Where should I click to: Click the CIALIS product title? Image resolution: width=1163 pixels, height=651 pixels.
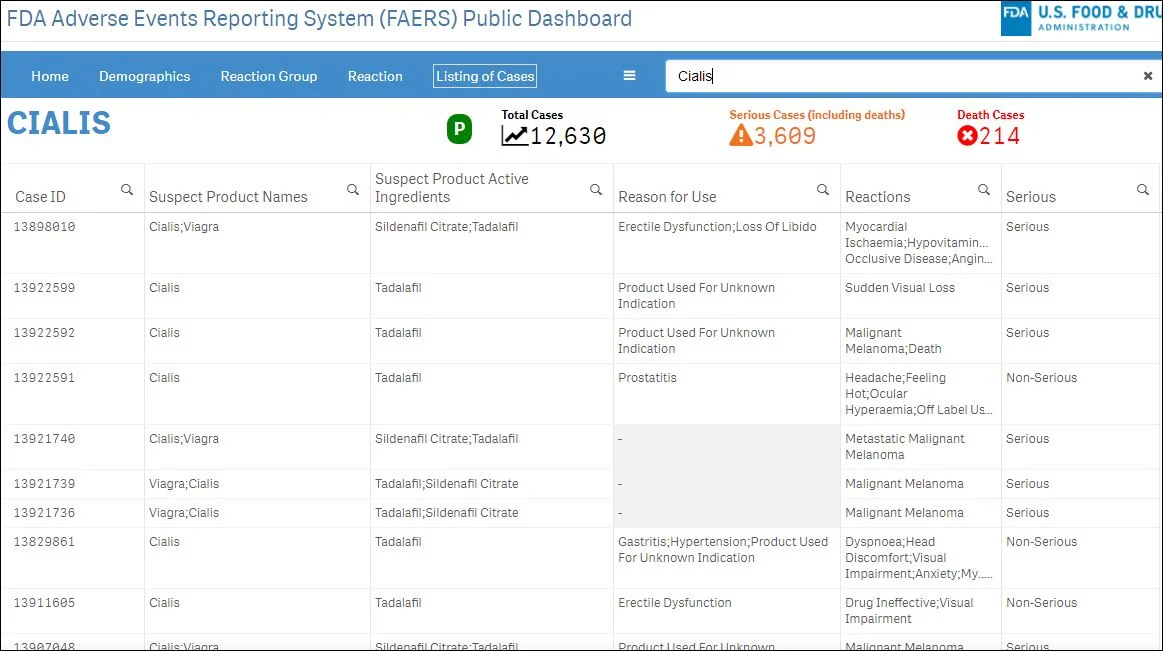[x=59, y=123]
